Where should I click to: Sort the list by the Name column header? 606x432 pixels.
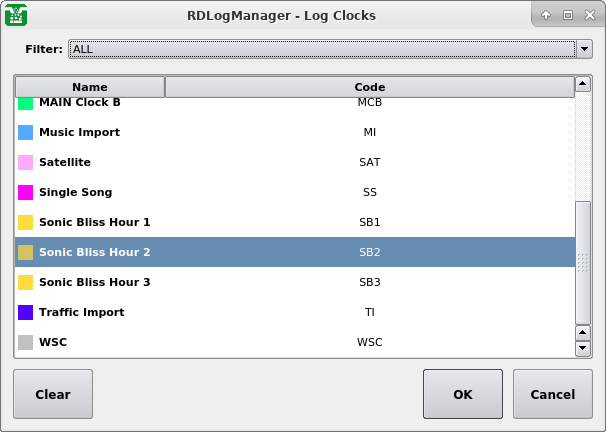[90, 87]
